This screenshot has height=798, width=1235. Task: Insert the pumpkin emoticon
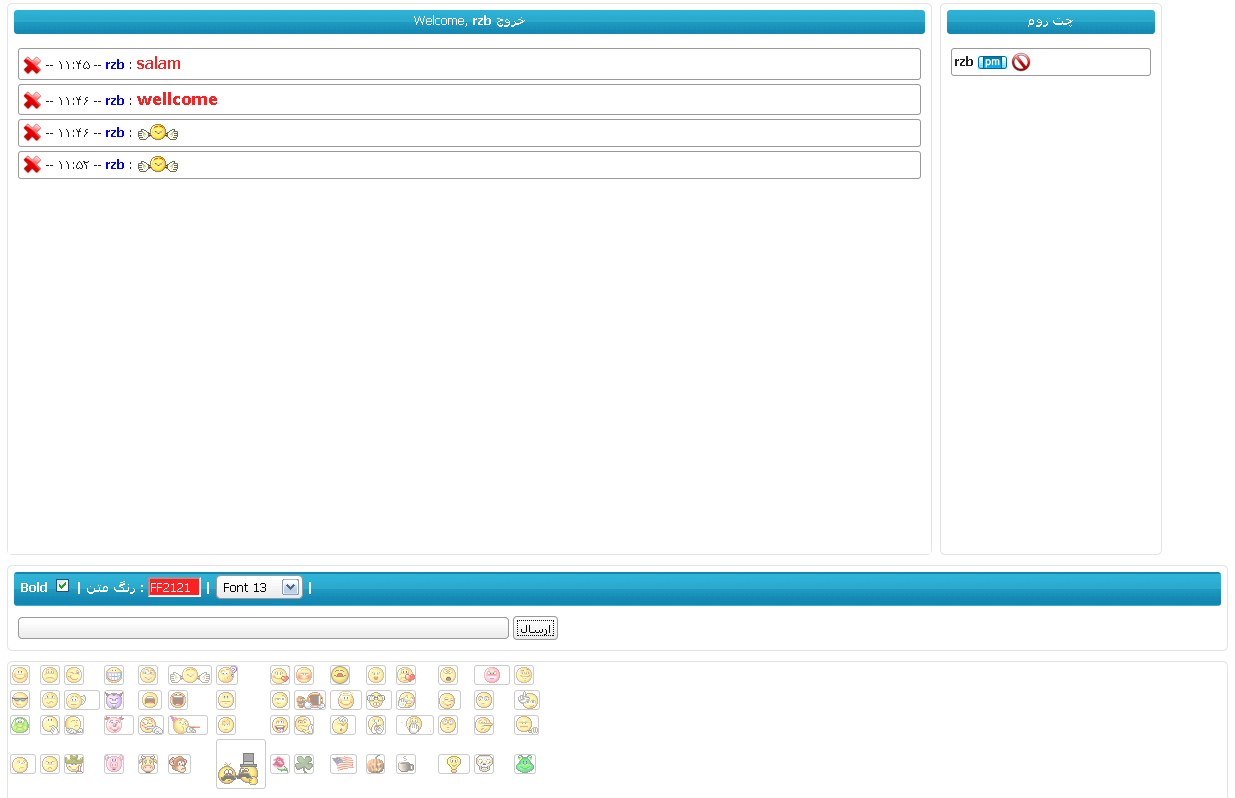[x=375, y=764]
